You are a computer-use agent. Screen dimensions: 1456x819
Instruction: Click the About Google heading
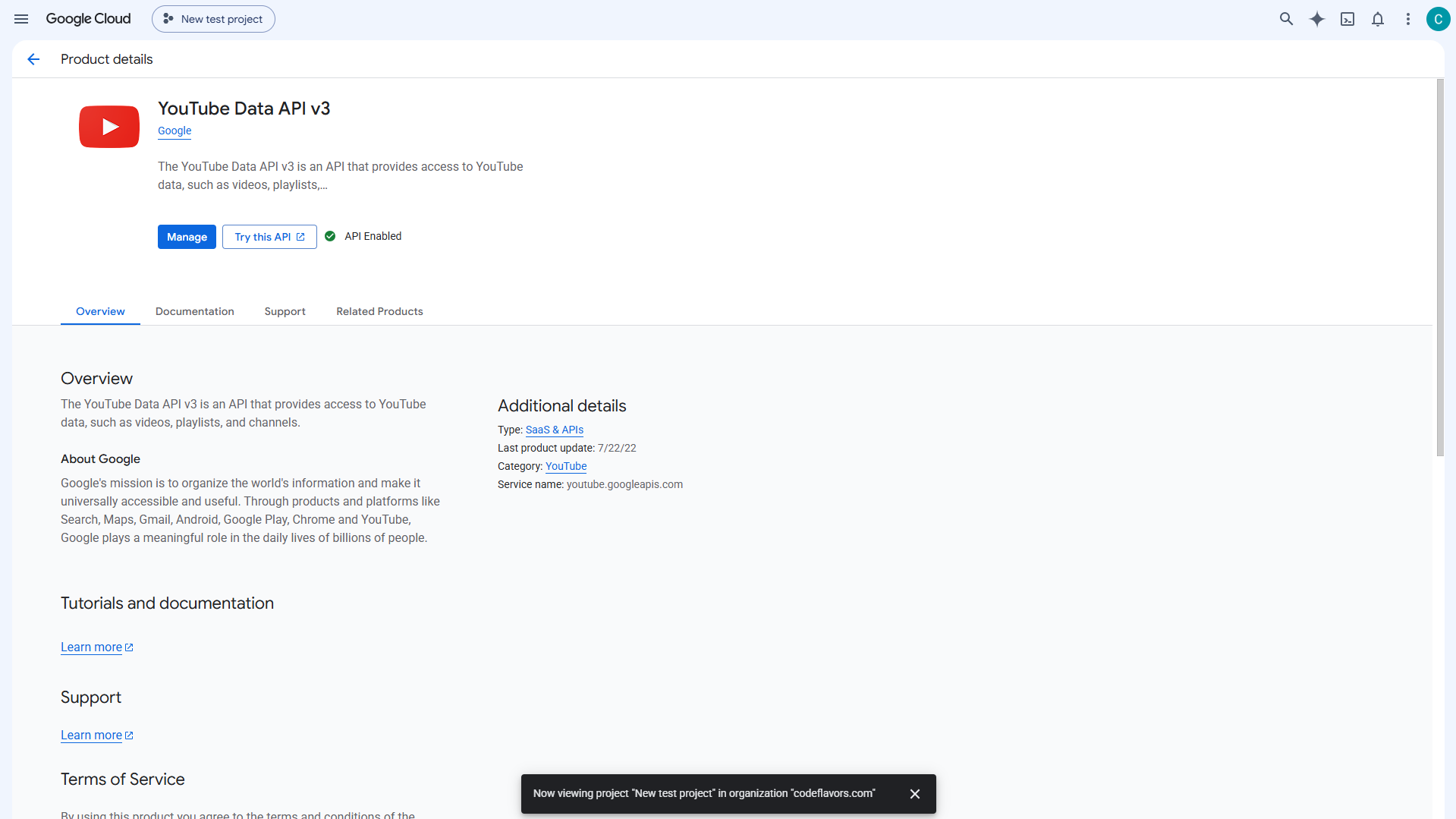tap(101, 459)
